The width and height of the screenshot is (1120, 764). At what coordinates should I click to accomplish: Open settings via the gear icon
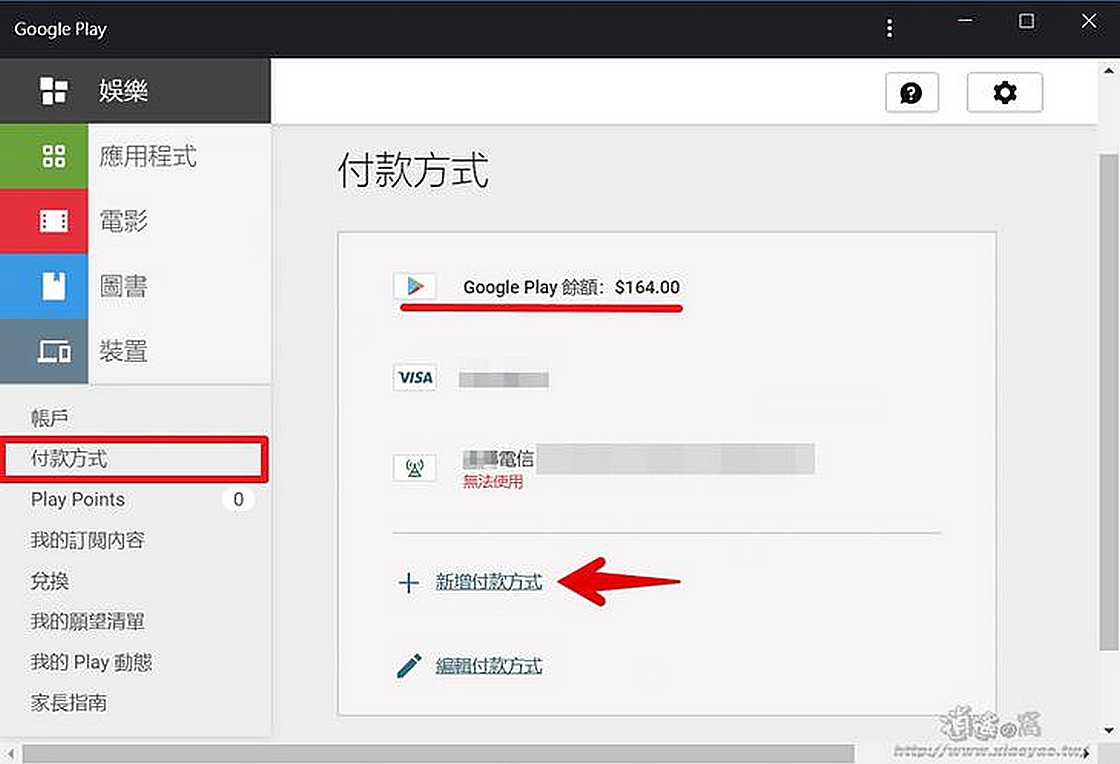pos(1004,93)
